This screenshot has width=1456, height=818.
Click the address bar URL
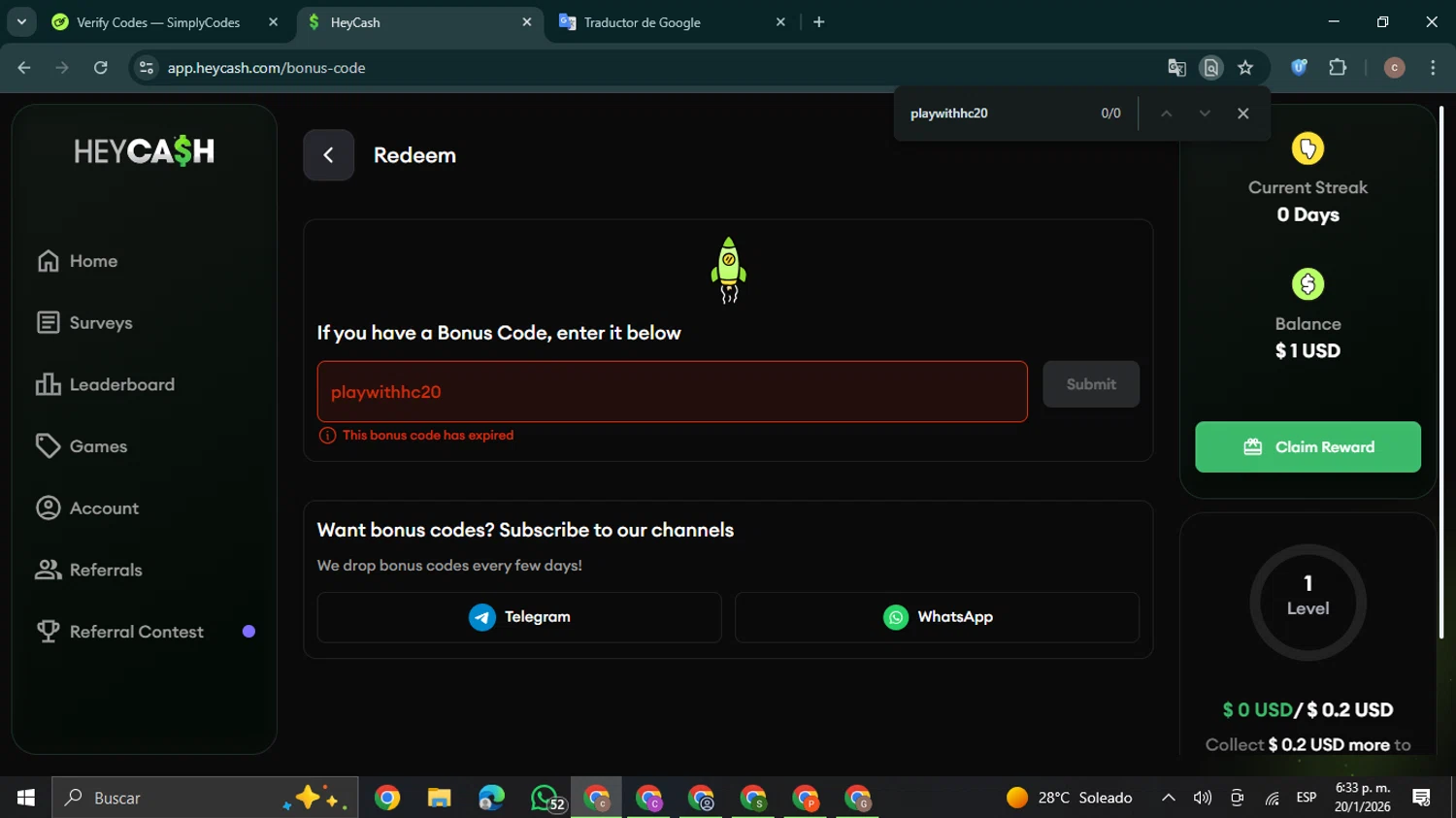(266, 68)
